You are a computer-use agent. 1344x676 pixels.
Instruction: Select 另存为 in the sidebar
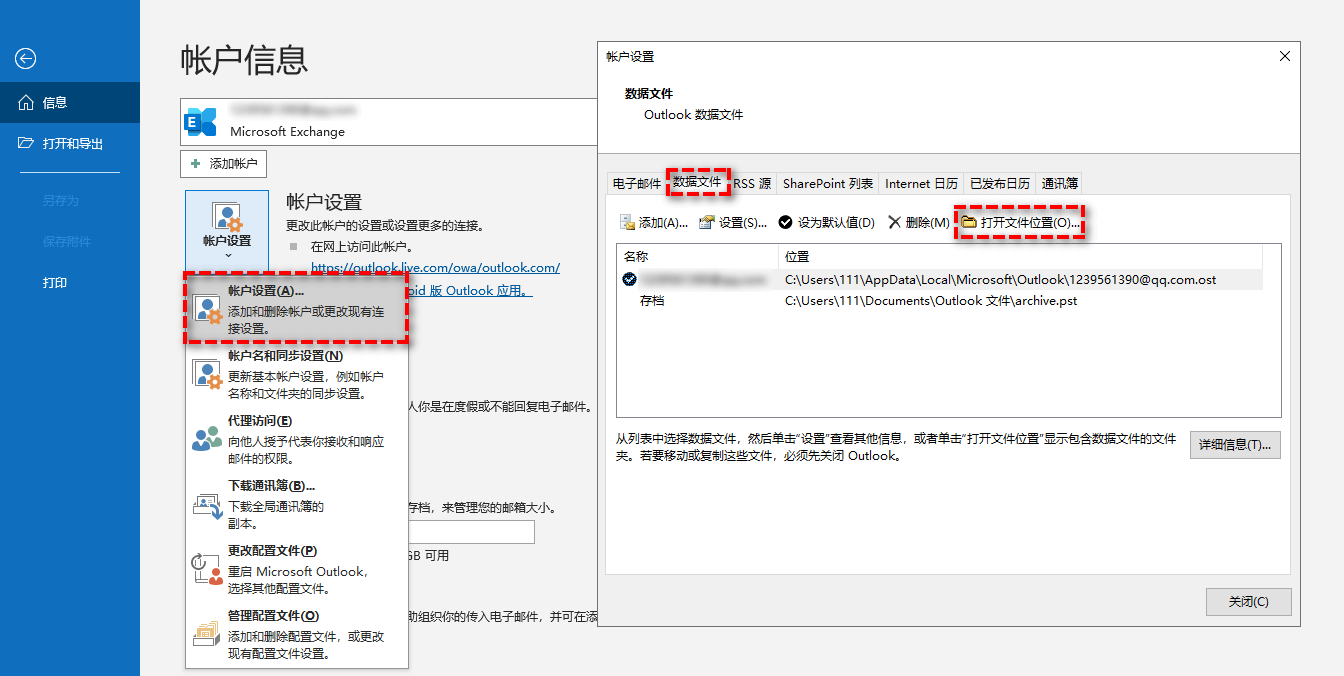[60, 201]
